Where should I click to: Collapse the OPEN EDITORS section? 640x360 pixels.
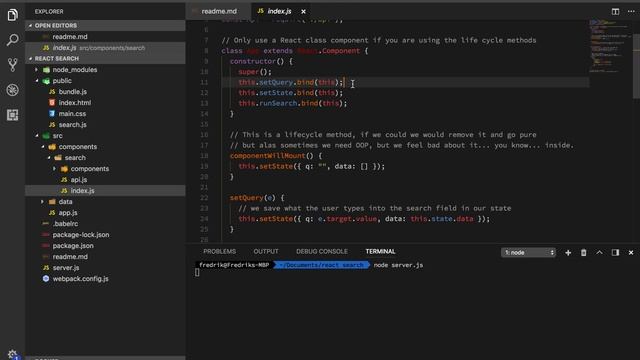click(x=105, y=25)
